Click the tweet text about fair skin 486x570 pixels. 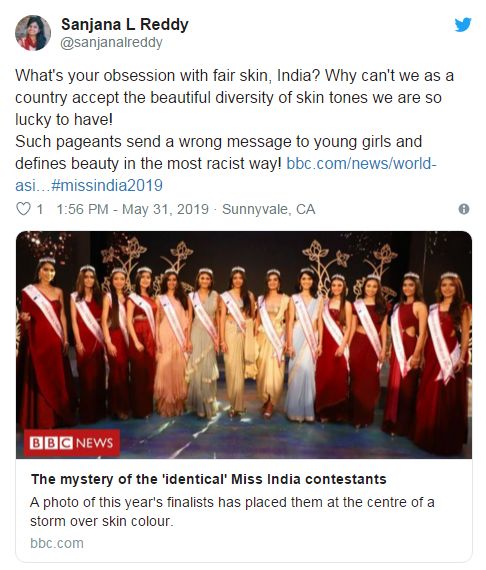point(234,97)
